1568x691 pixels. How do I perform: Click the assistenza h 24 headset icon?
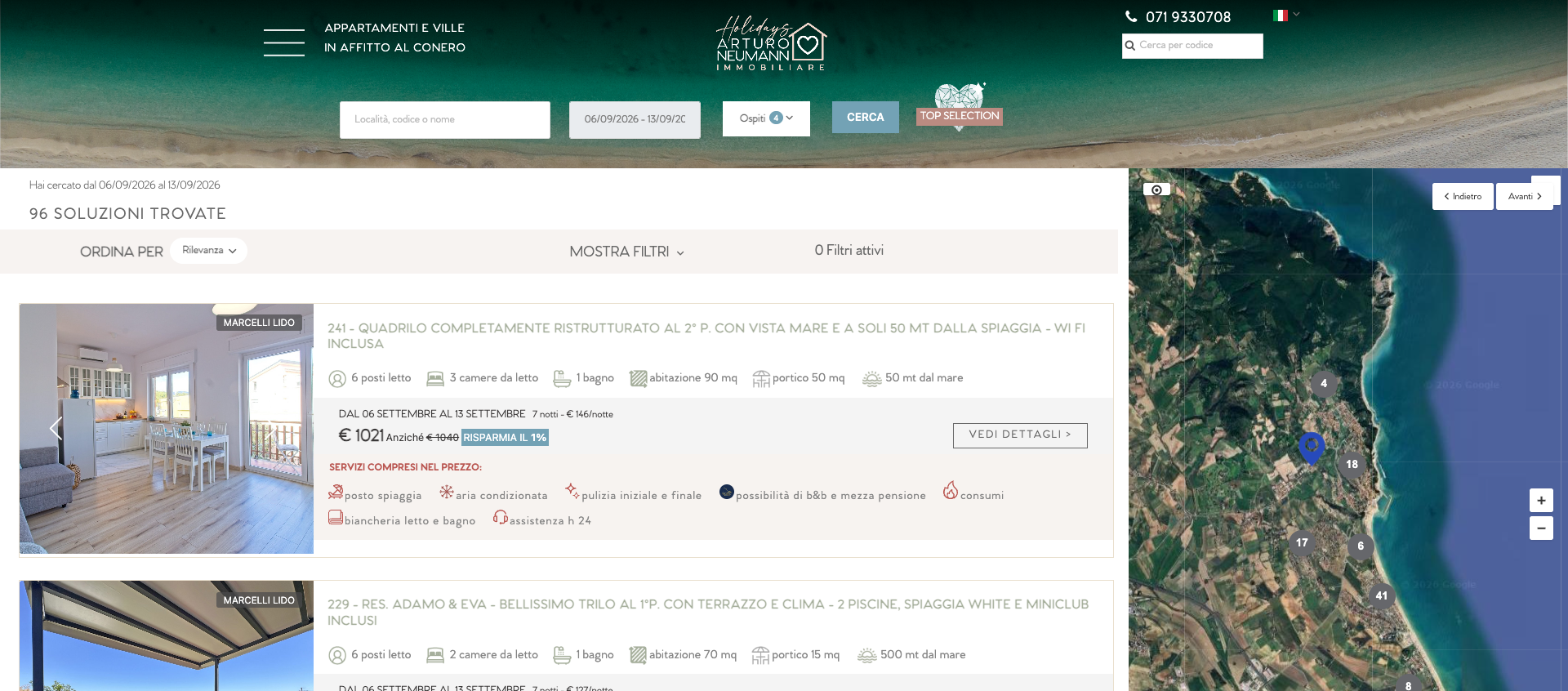coord(501,517)
